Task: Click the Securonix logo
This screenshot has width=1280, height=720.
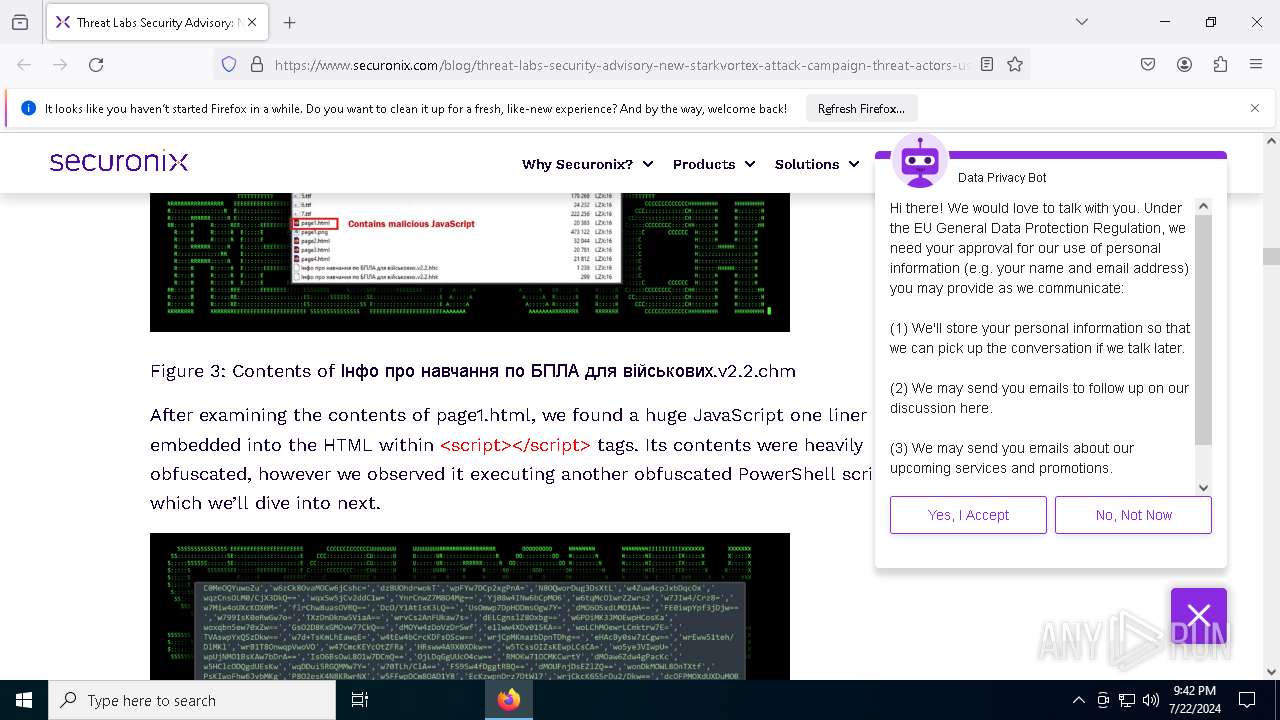Action: point(119,162)
